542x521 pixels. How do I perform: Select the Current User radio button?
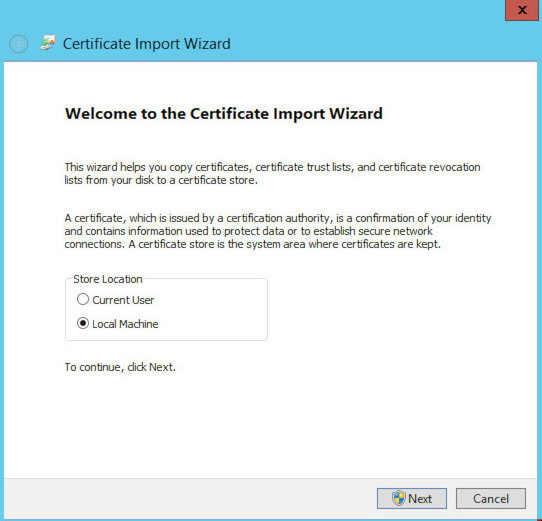pyautogui.click(x=83, y=299)
